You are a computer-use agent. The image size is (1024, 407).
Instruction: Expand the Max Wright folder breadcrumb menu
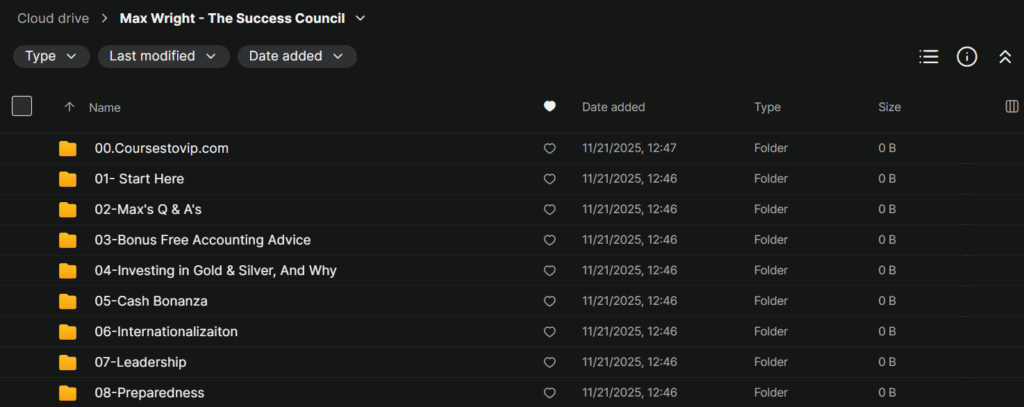tap(360, 18)
